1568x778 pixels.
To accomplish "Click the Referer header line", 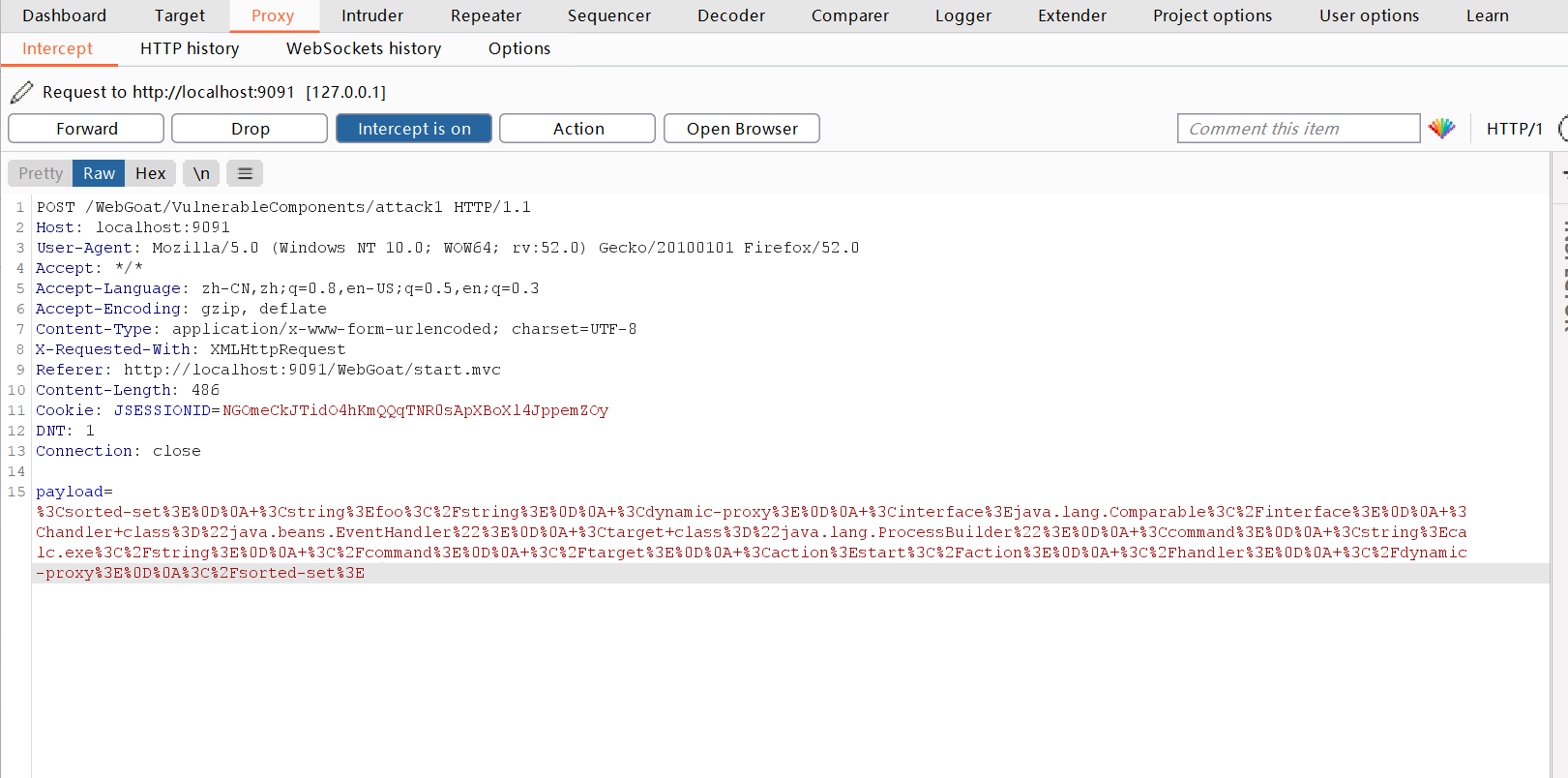I will tap(268, 370).
